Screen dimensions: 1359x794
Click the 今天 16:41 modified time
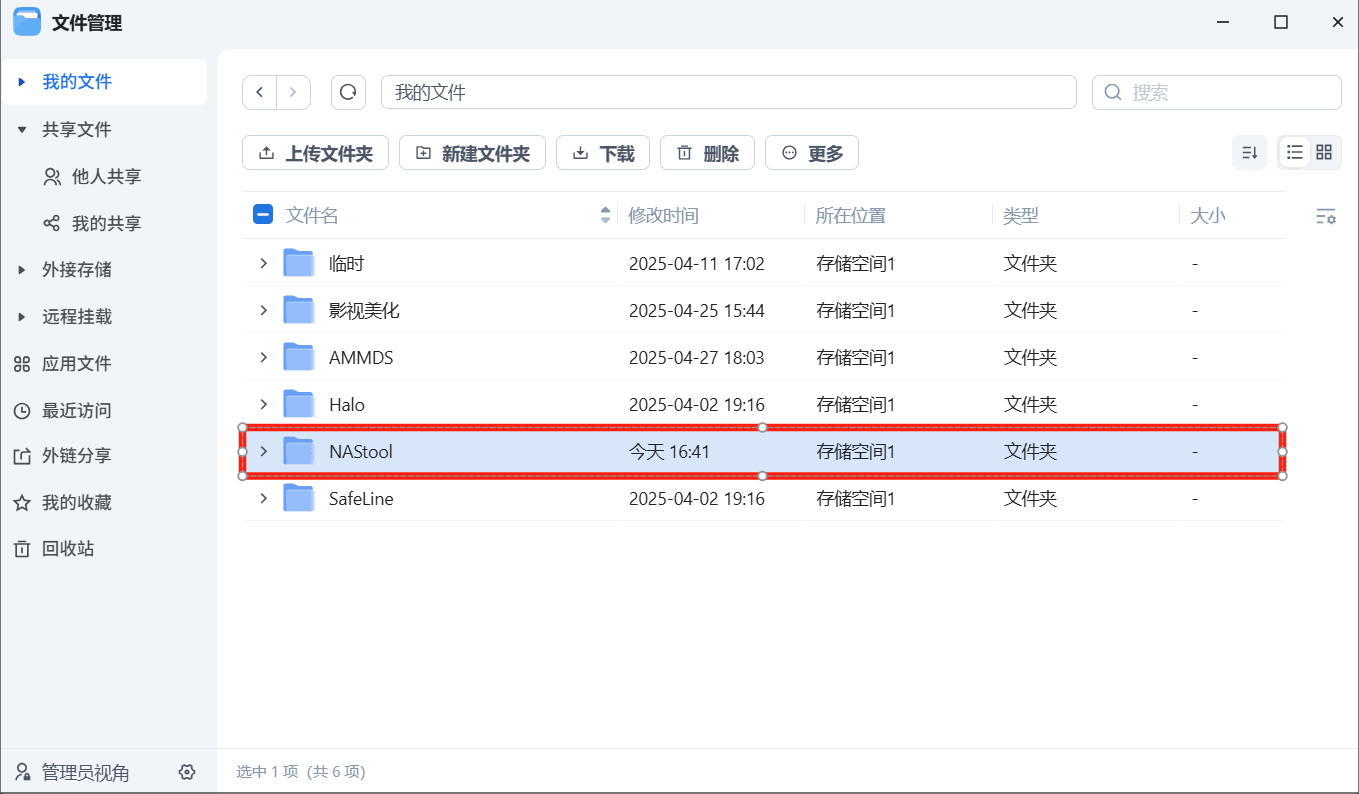click(x=669, y=452)
